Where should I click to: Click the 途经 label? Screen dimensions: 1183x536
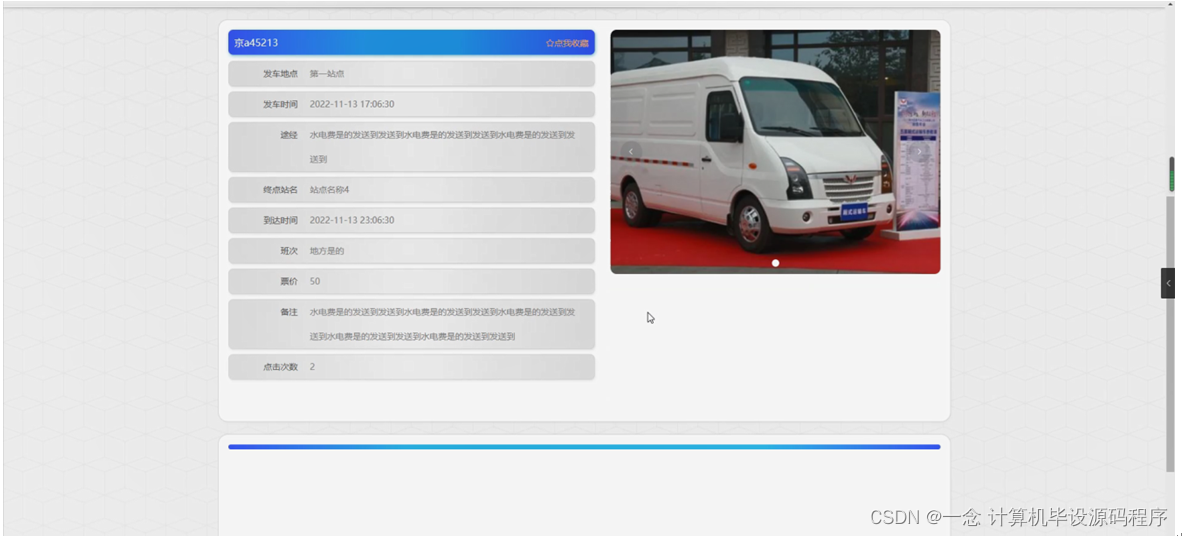(289, 135)
